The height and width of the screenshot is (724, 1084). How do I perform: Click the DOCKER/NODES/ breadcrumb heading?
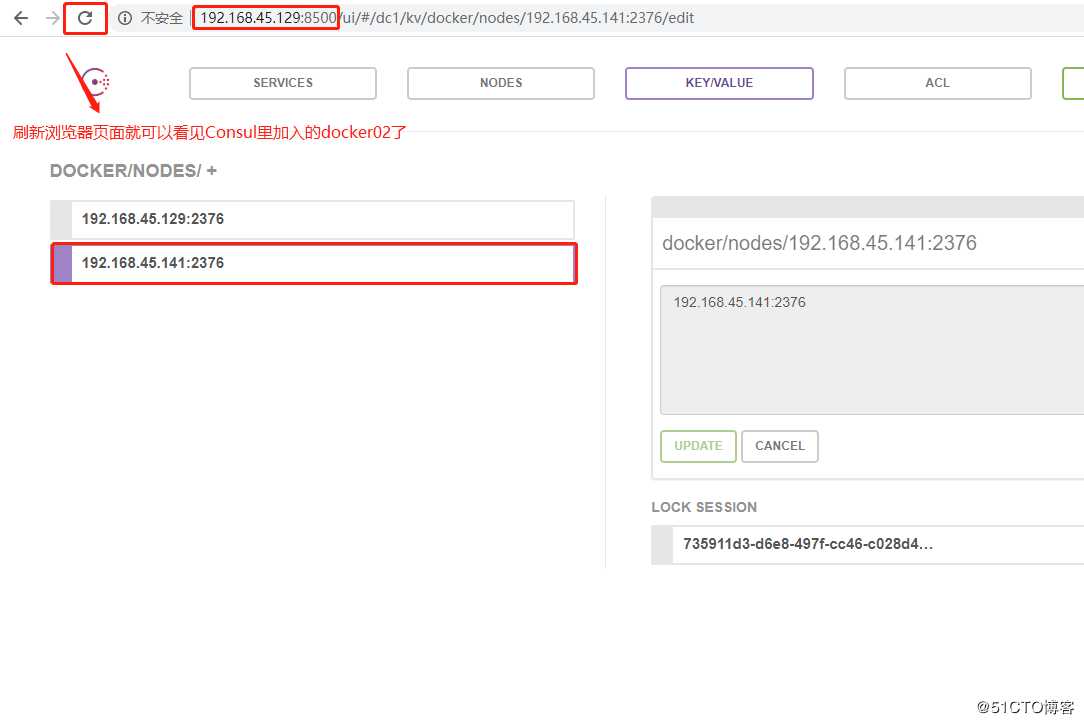coord(126,171)
